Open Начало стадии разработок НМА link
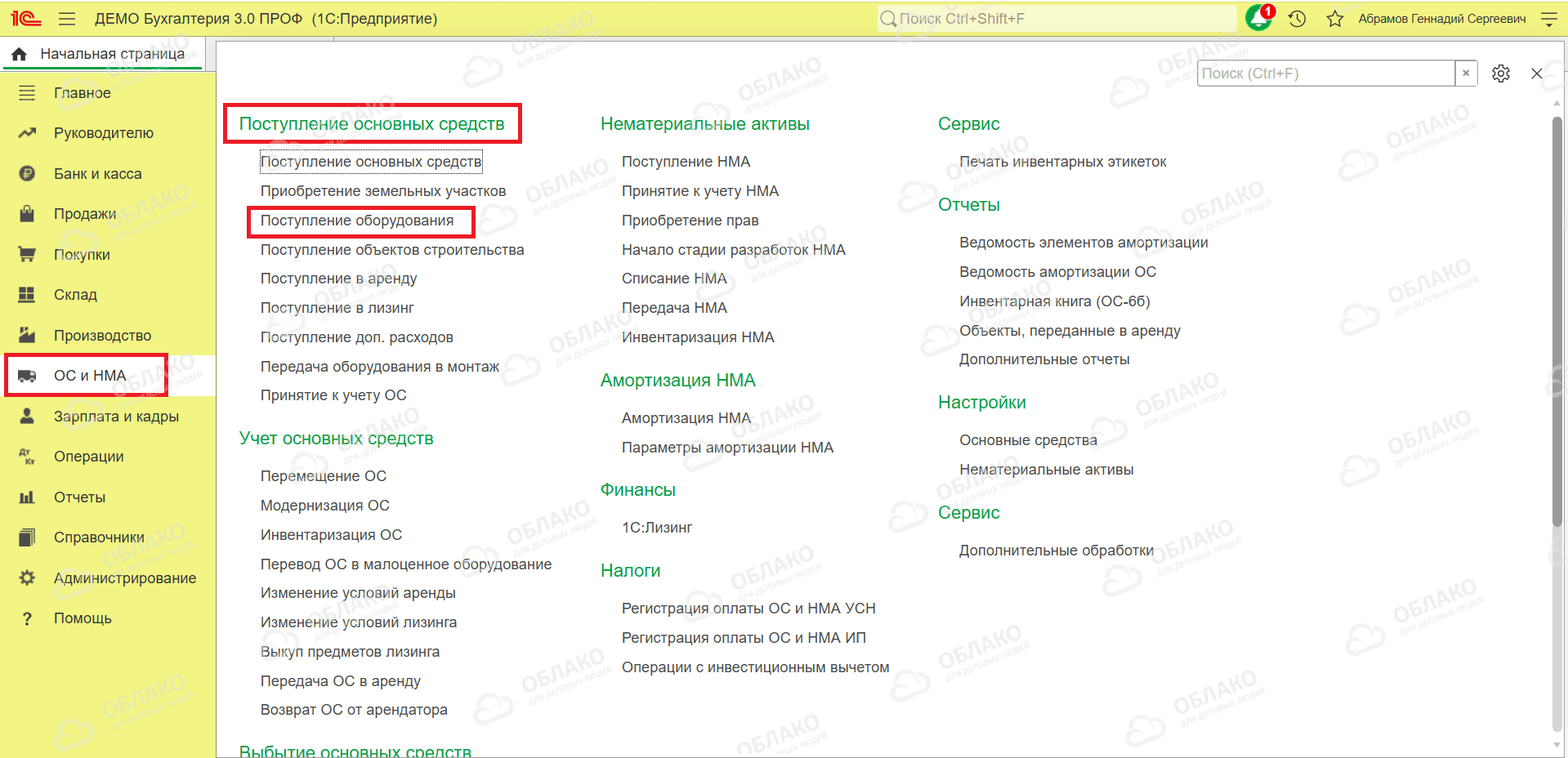Viewport: 1568px width, 758px height. [734, 250]
